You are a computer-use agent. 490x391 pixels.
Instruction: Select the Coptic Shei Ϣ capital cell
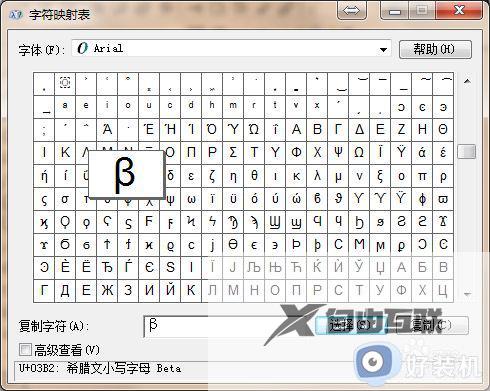click(275, 222)
